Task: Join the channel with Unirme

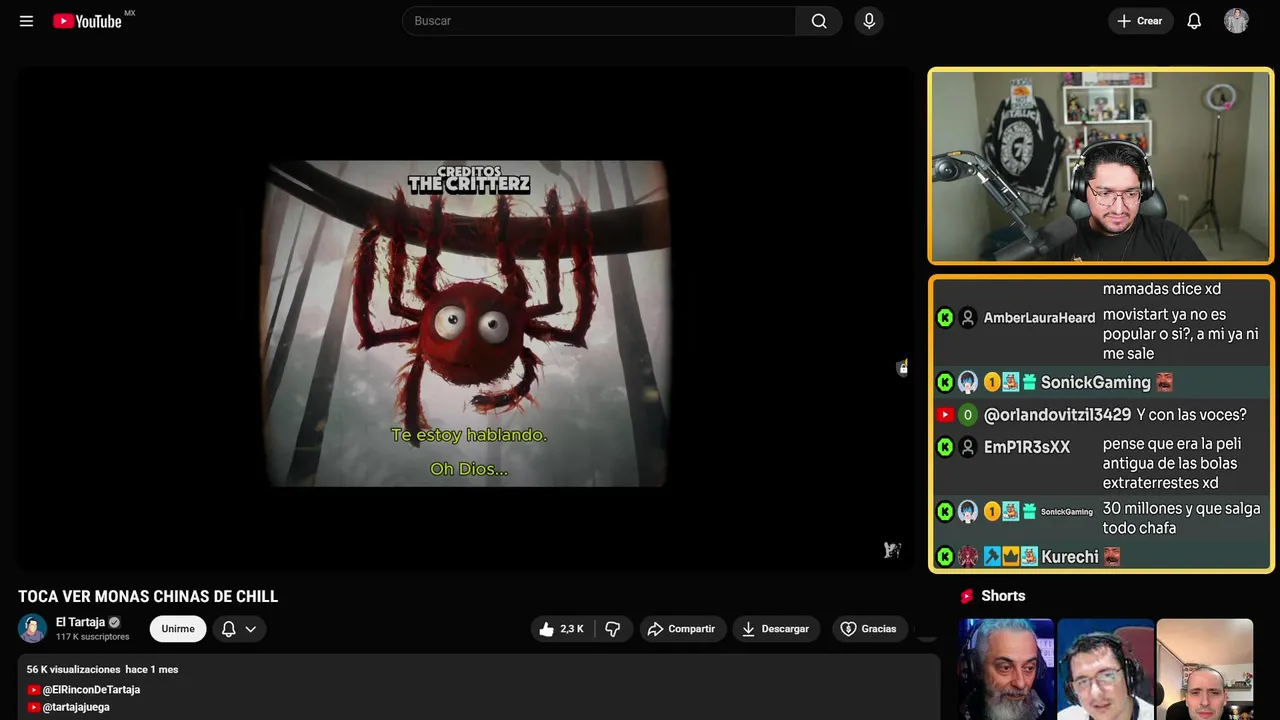Action: (x=178, y=629)
